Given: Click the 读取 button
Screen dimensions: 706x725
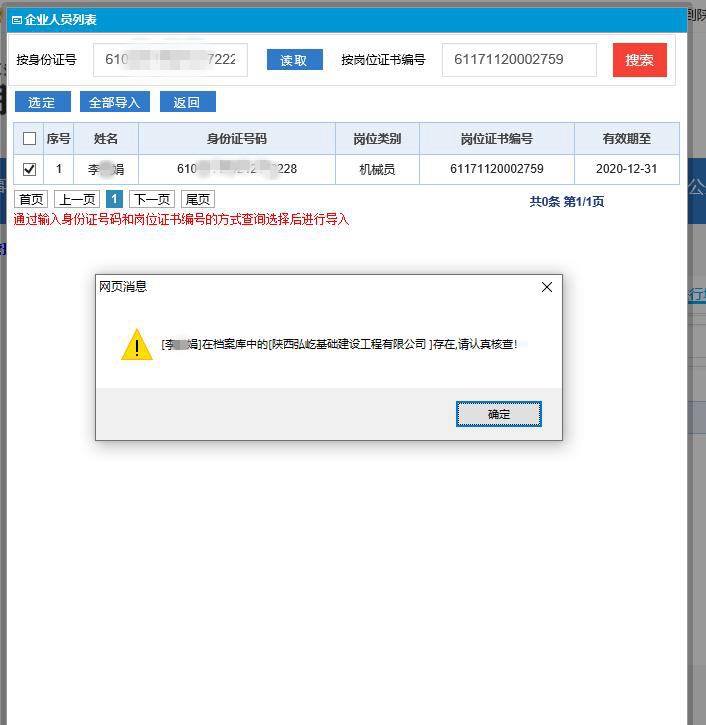Looking at the screenshot, I should click(x=294, y=60).
